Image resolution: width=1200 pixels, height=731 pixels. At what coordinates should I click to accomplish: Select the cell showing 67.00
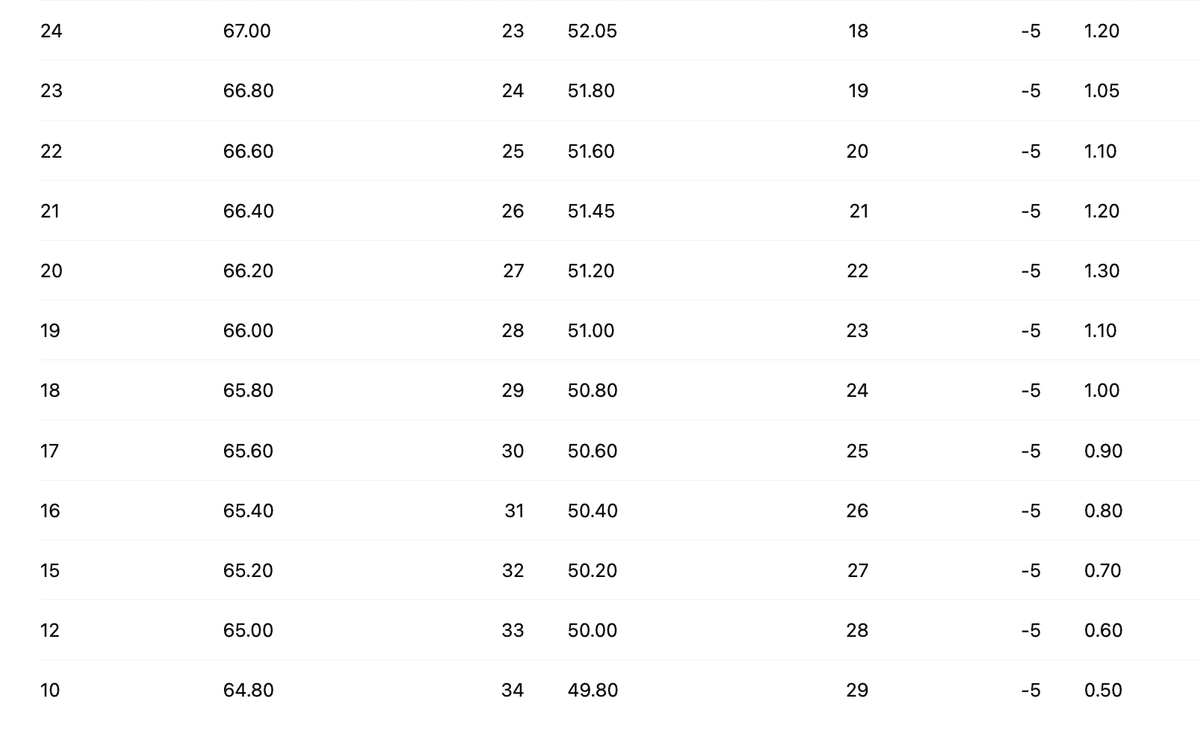click(247, 31)
